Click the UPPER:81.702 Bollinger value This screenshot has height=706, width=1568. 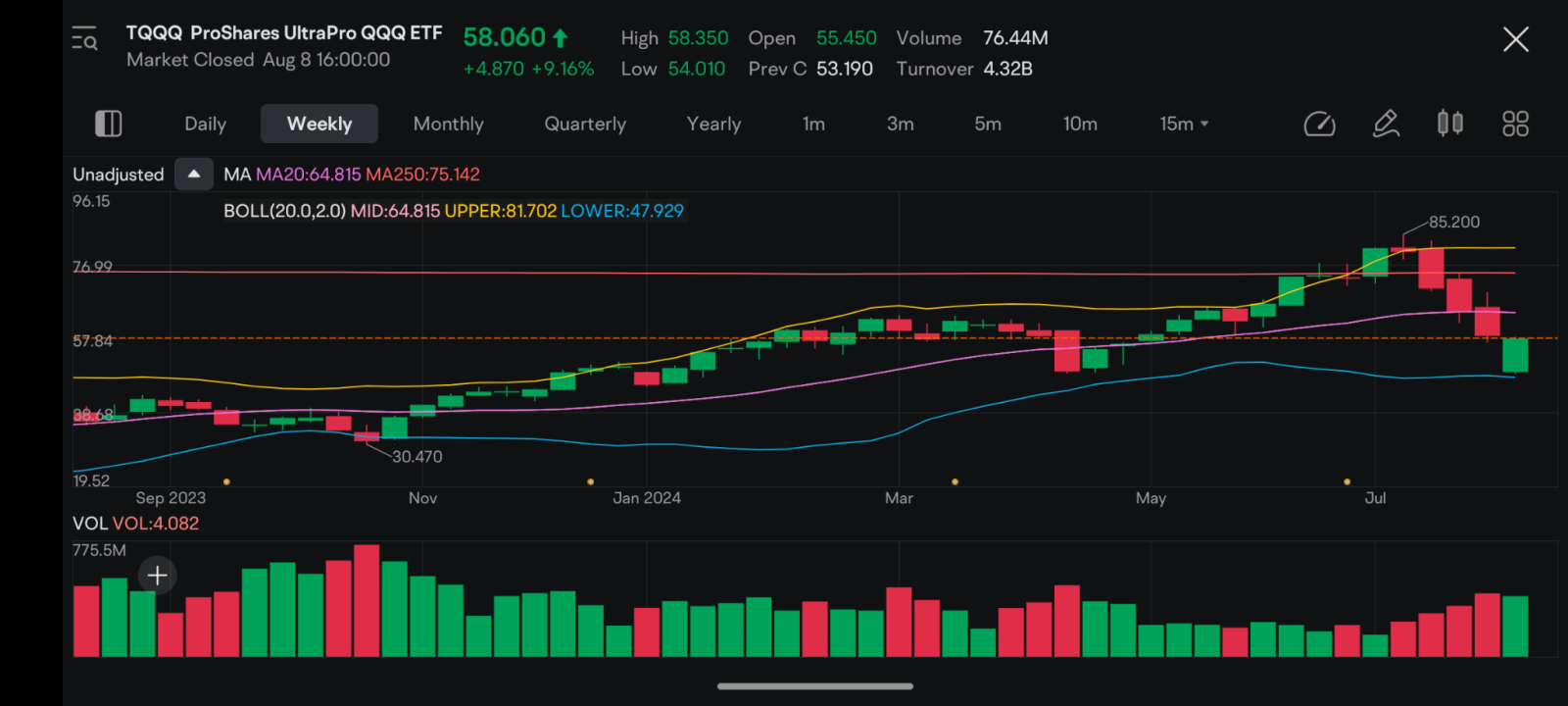[x=501, y=211]
